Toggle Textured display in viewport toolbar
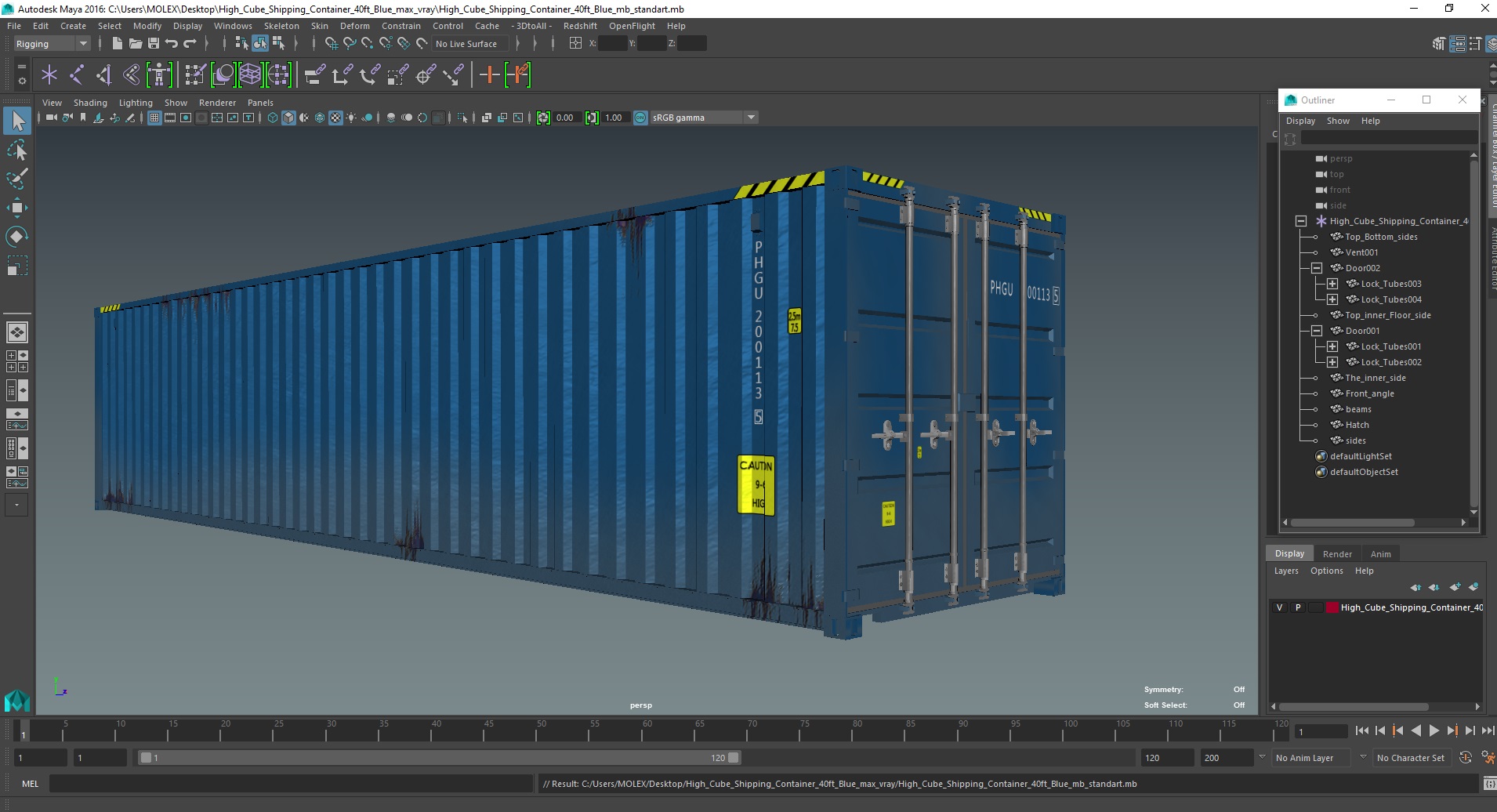The height and width of the screenshot is (812, 1497). pyautogui.click(x=335, y=118)
